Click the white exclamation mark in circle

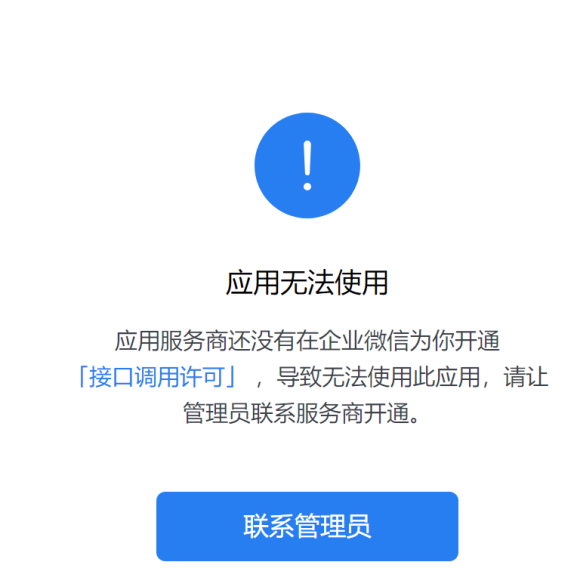click(x=307, y=165)
